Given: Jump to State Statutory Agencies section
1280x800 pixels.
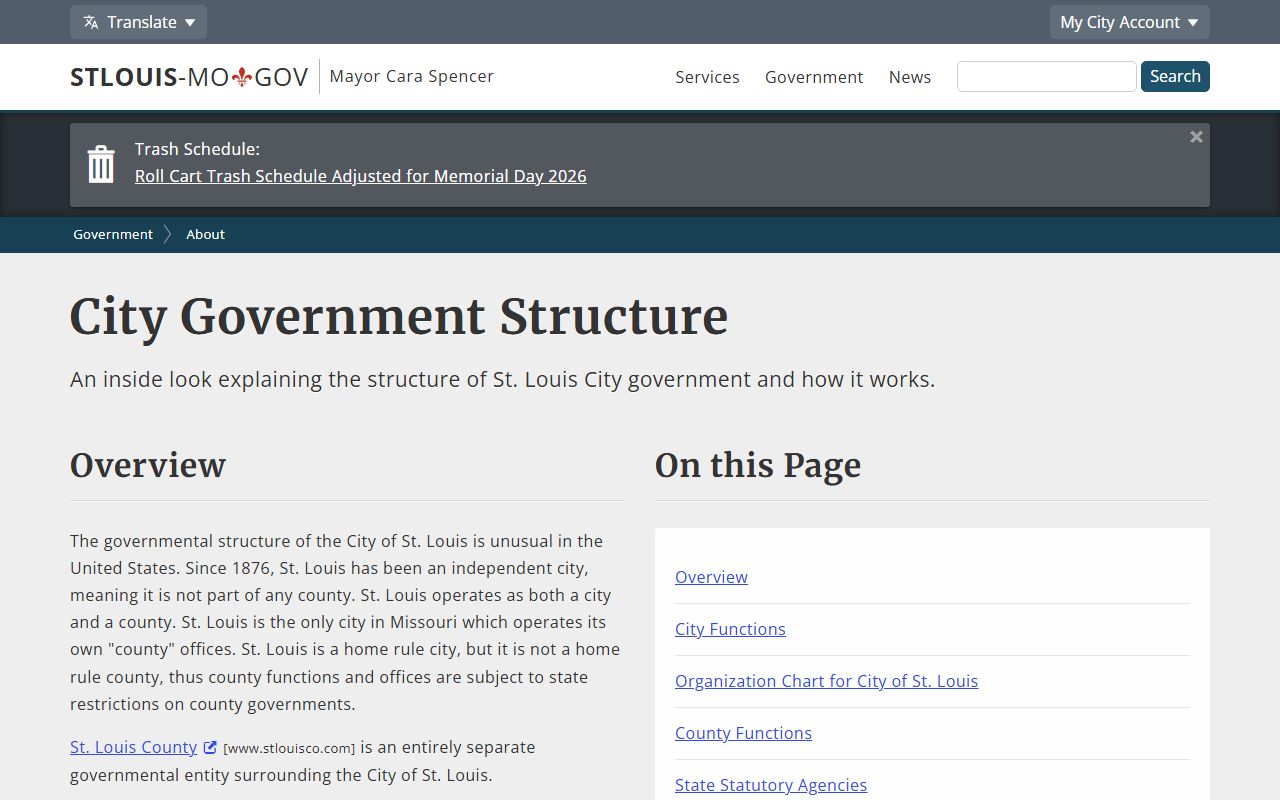Looking at the screenshot, I should tap(771, 785).
